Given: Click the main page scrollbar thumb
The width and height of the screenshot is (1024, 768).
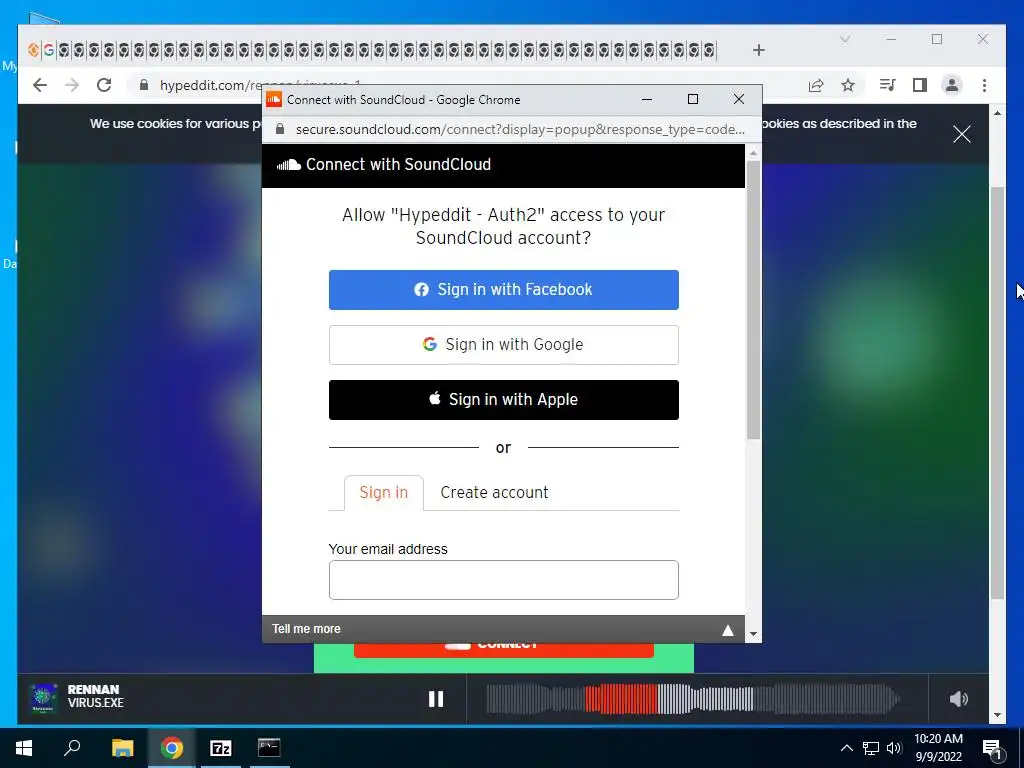Looking at the screenshot, I should coord(997,392).
